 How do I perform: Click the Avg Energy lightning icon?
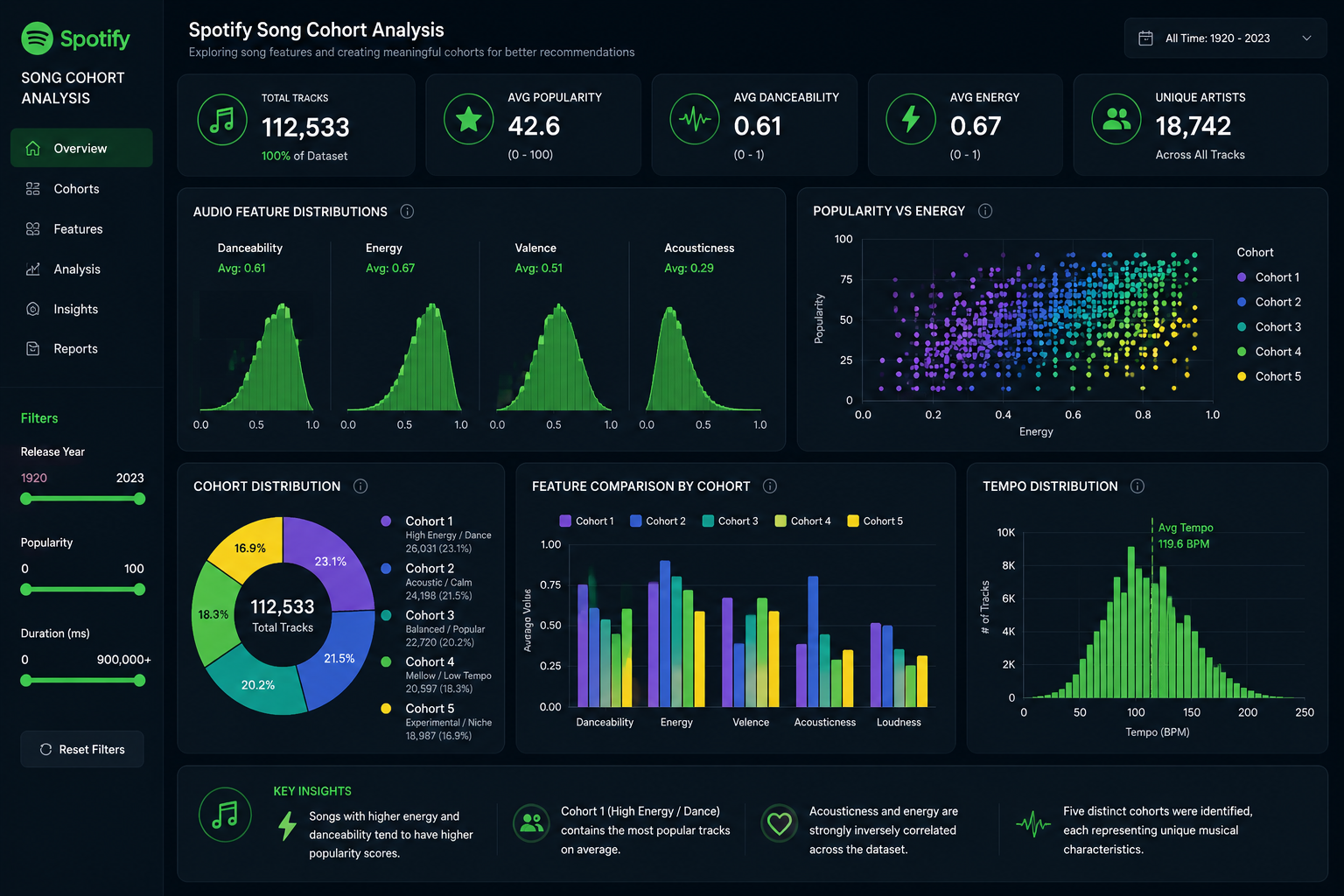pos(911,119)
